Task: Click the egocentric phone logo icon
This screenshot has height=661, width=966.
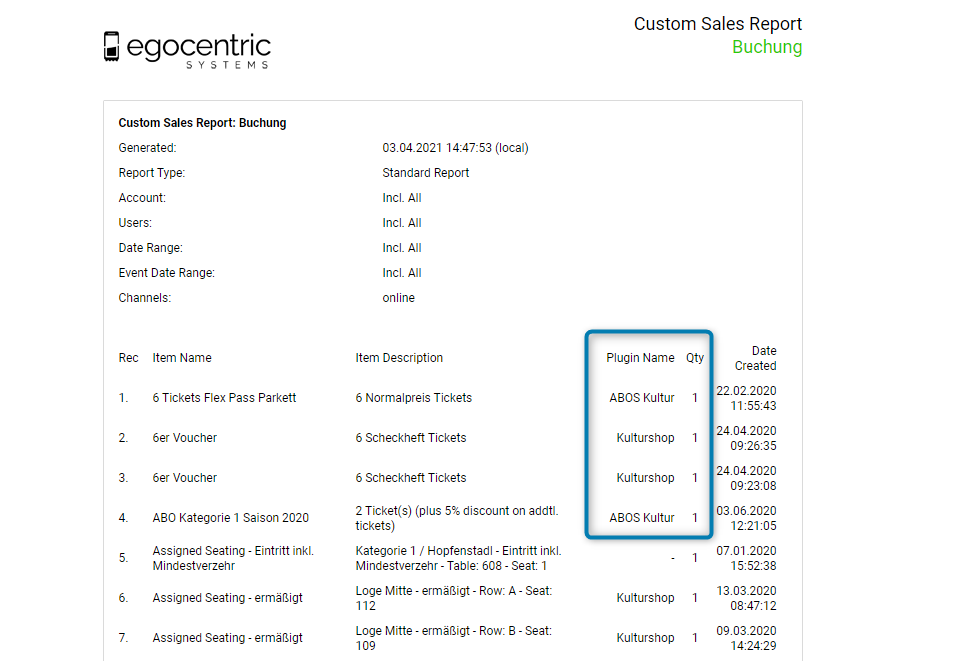Action: tap(112, 47)
